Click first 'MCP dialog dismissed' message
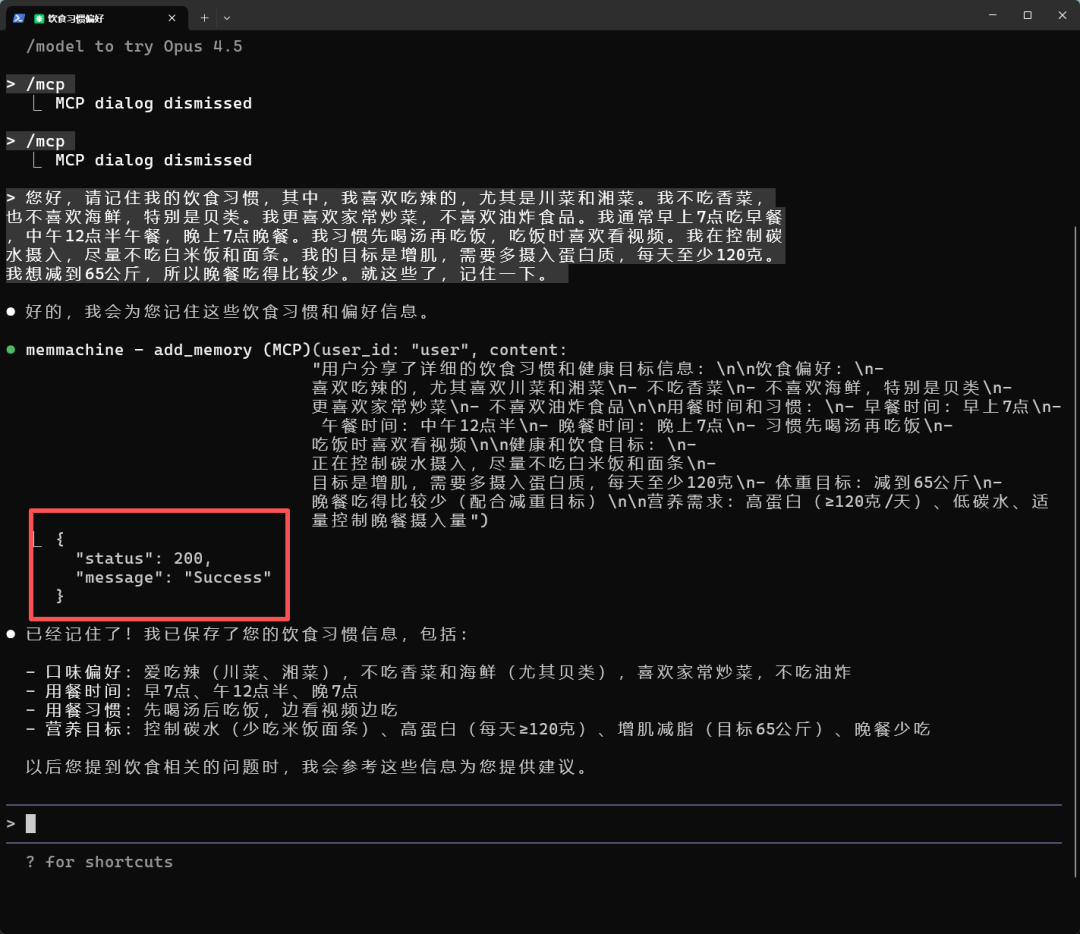This screenshot has height=934, width=1080. point(154,103)
